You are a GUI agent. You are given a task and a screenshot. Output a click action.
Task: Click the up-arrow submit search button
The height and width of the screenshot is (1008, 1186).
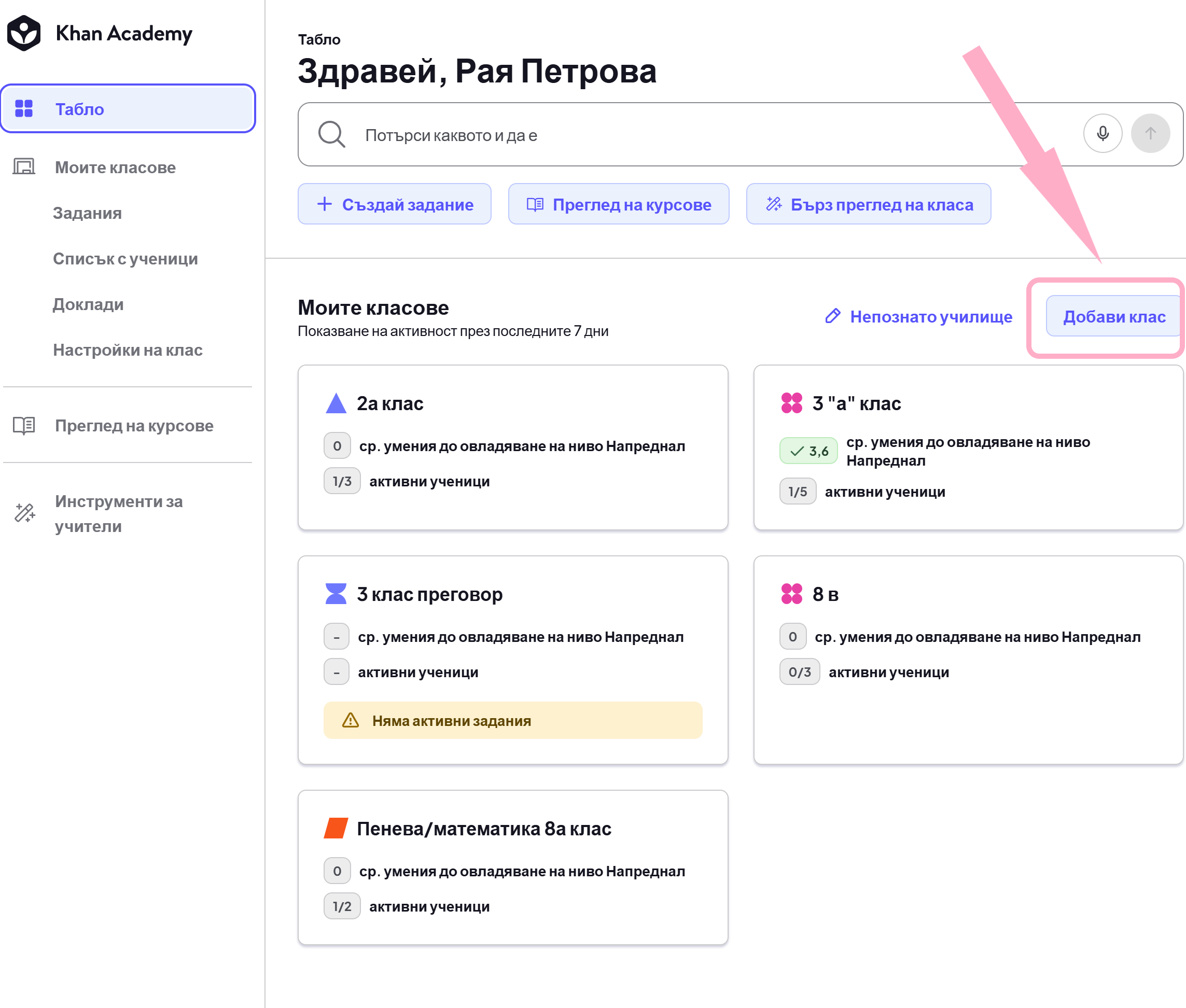[1151, 134]
